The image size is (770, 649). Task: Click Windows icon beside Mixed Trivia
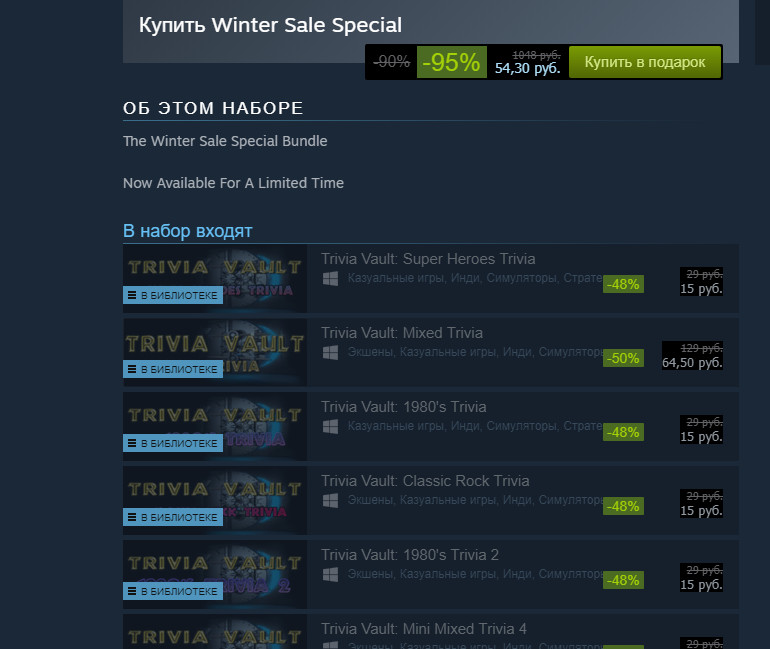330,353
